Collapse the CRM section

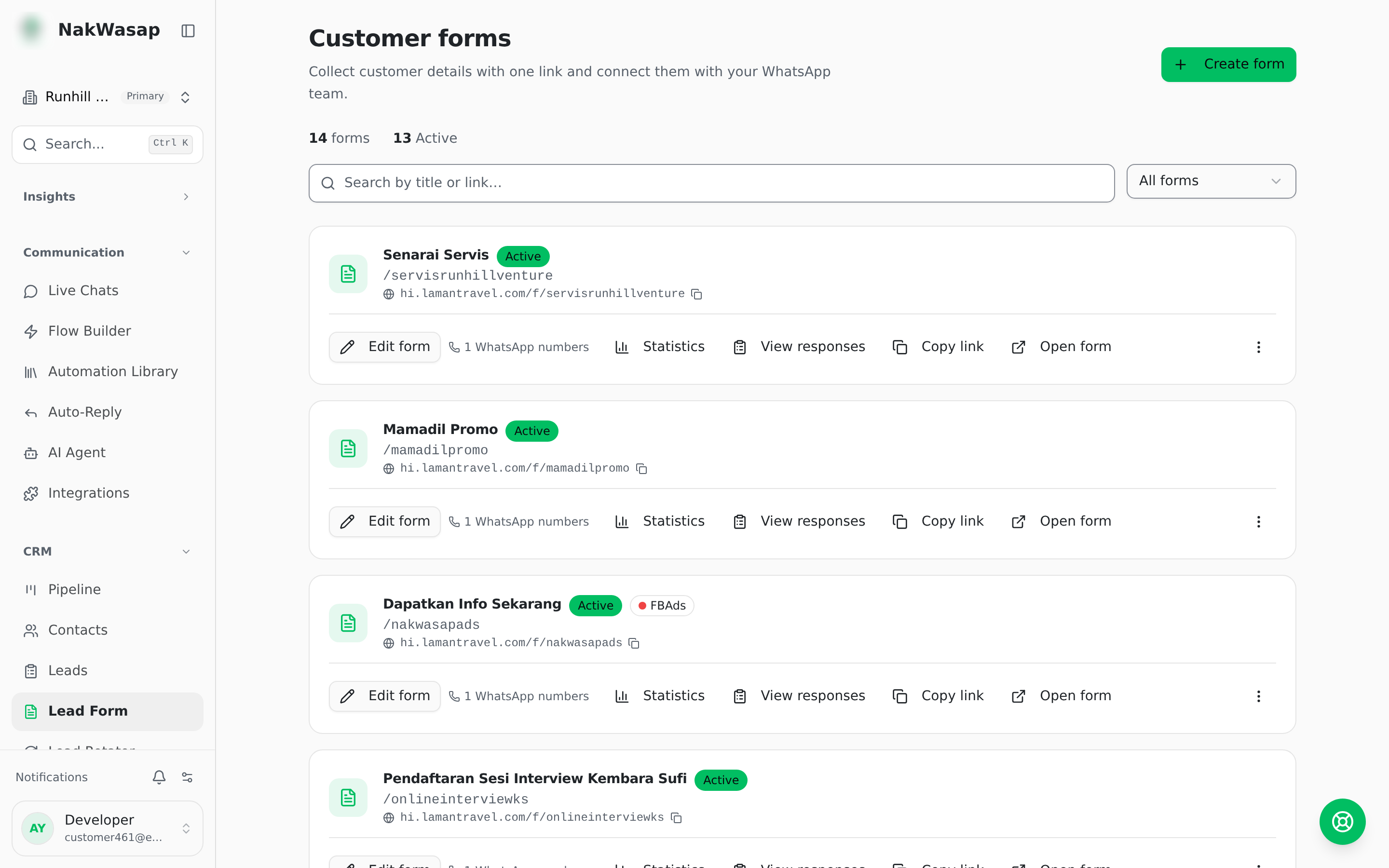[x=108, y=552]
